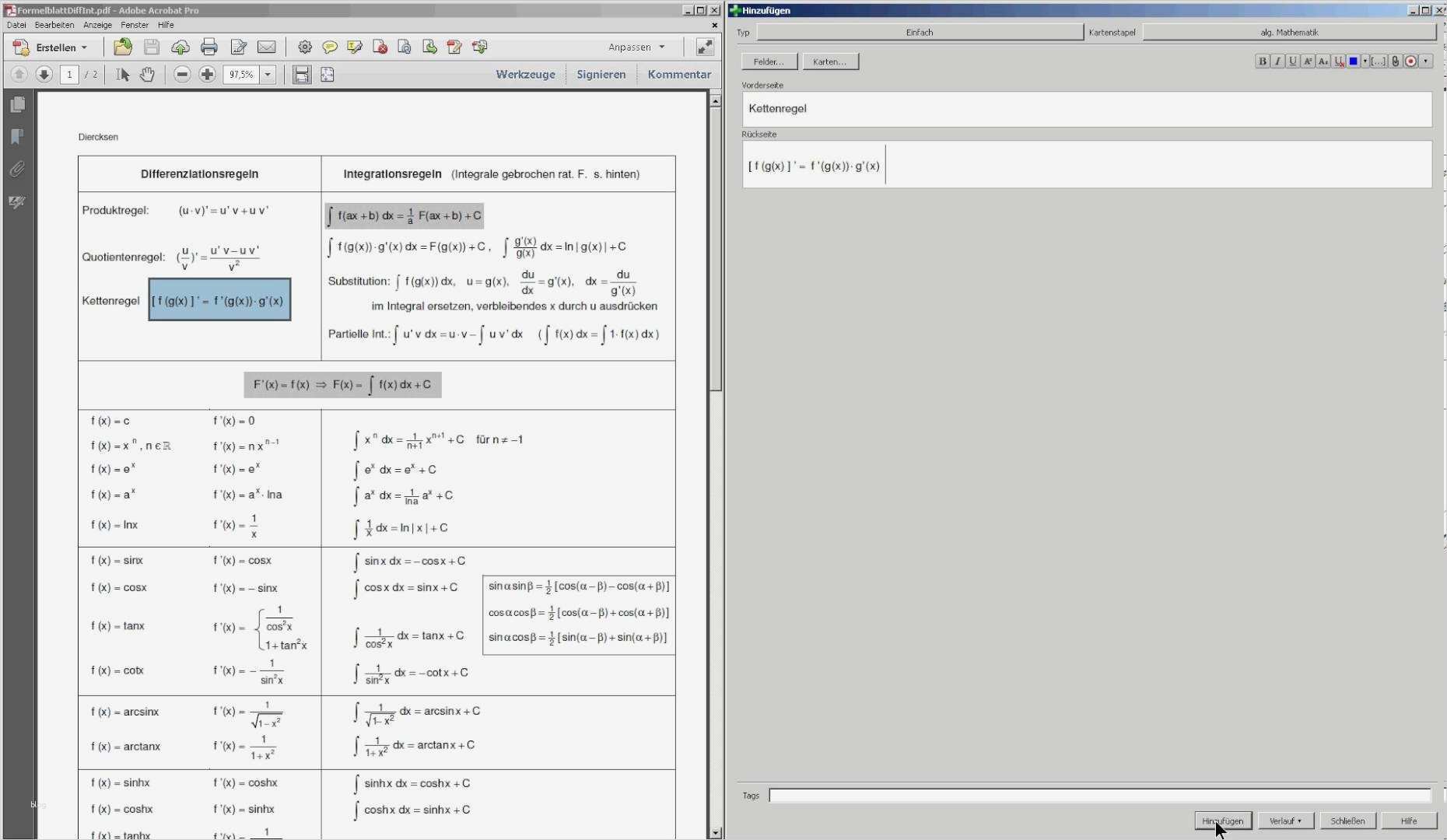The height and width of the screenshot is (840, 1447).
Task: Open the Bookmarks panel icon
Action: pyautogui.click(x=17, y=137)
